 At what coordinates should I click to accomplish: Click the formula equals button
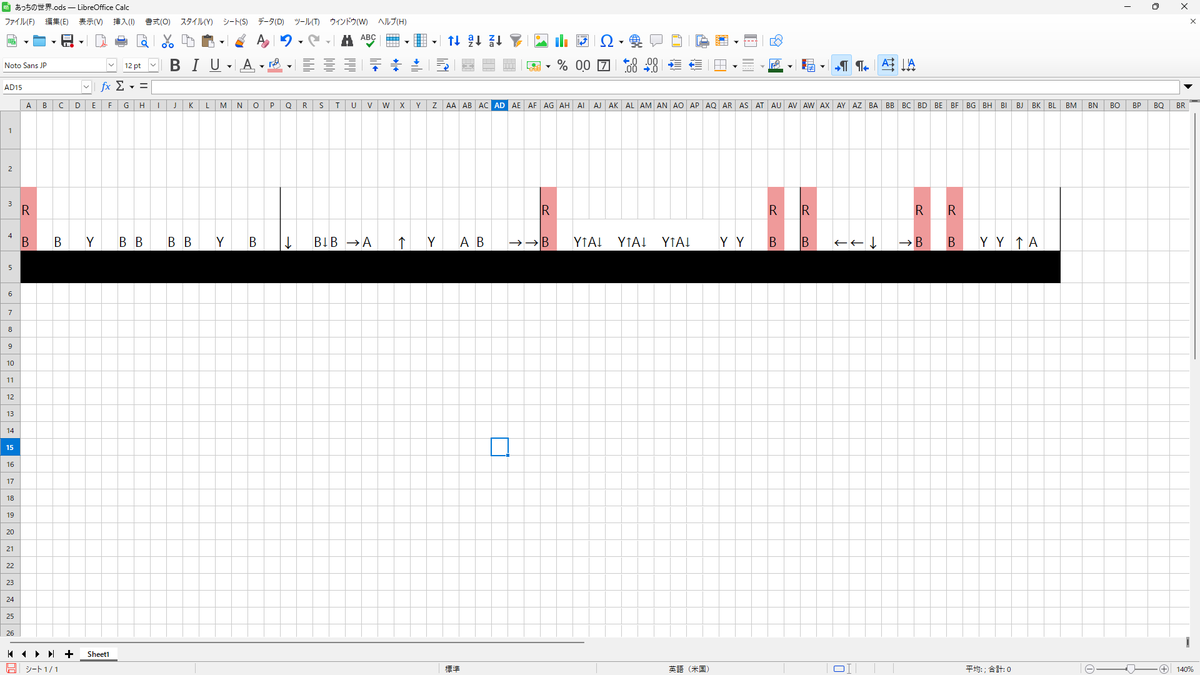pyautogui.click(x=144, y=87)
